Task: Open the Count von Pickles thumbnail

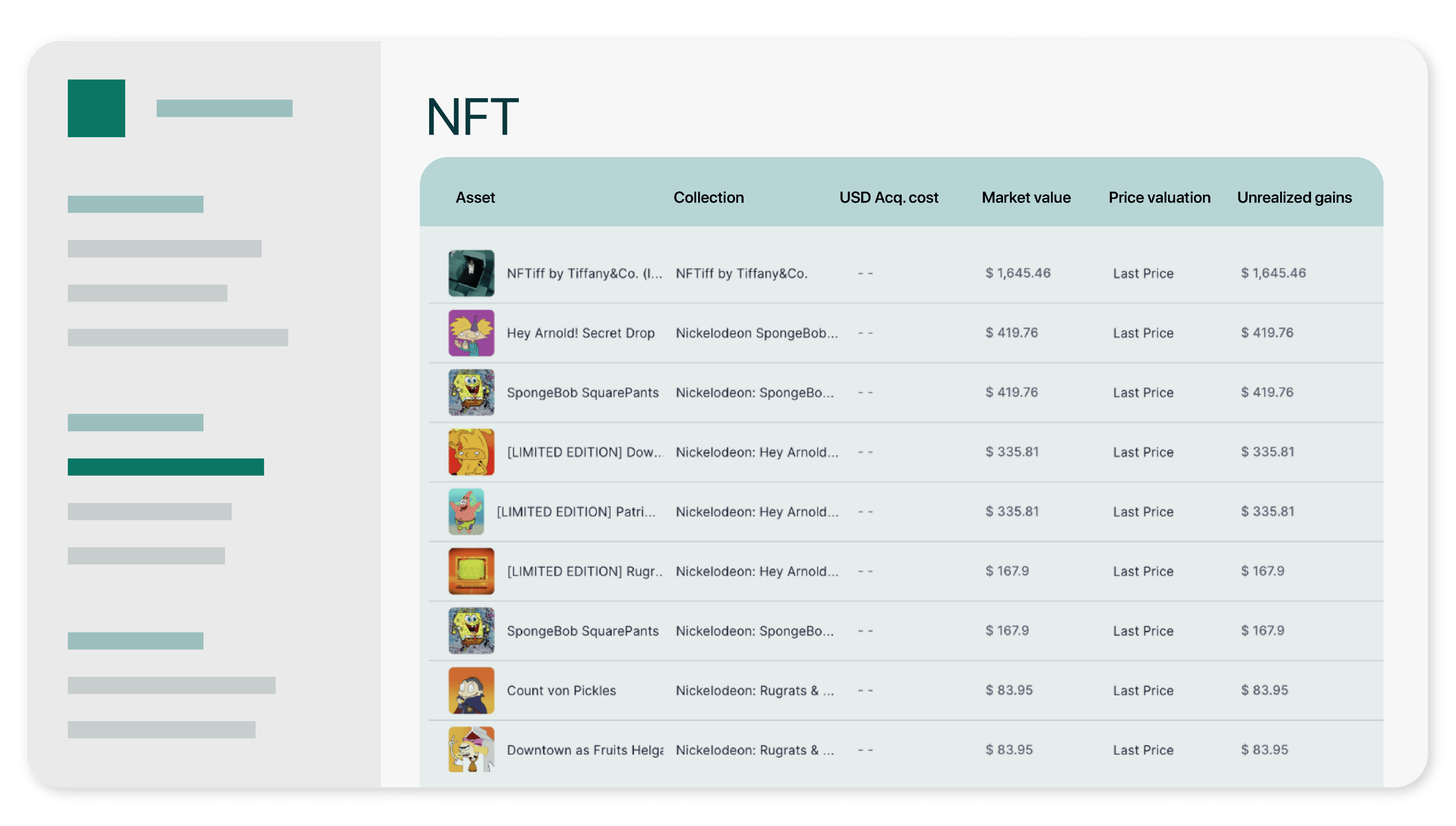Action: pyautogui.click(x=471, y=690)
